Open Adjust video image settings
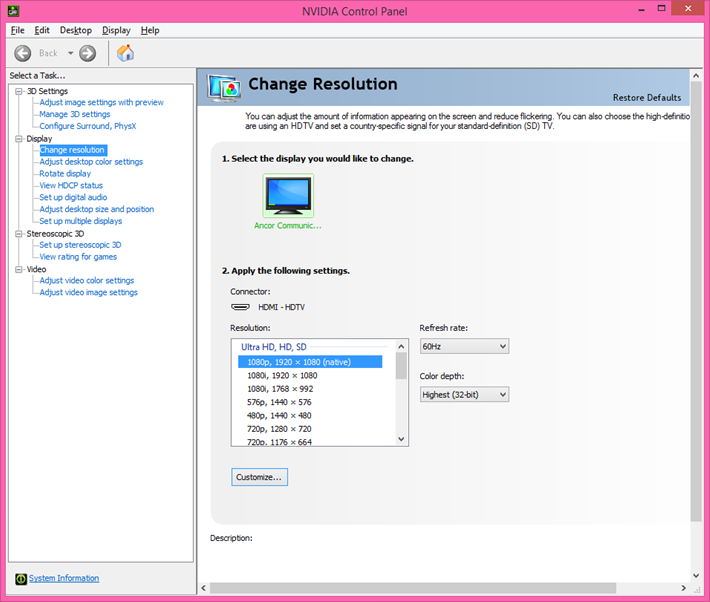Viewport: 710px width, 602px height. click(89, 292)
